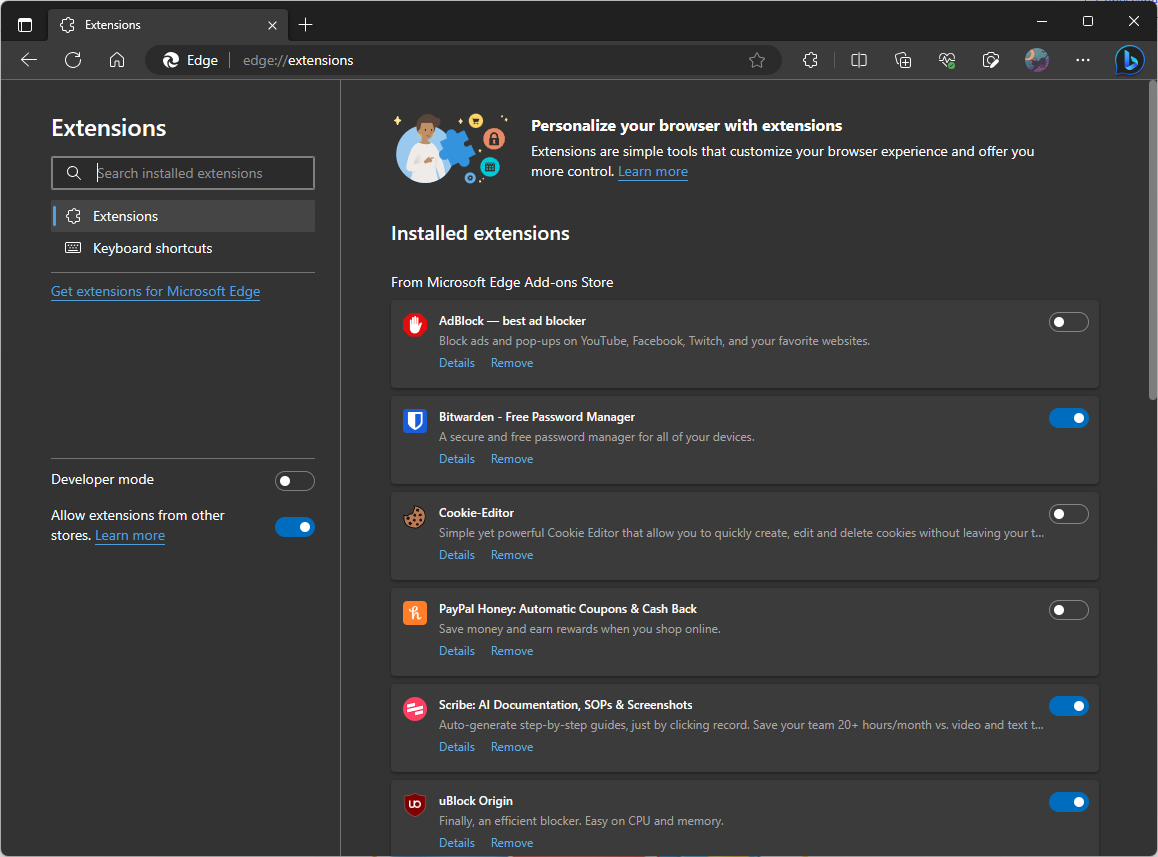Select Keyboard shortcuts in sidebar
The width and height of the screenshot is (1158, 857).
click(x=152, y=248)
